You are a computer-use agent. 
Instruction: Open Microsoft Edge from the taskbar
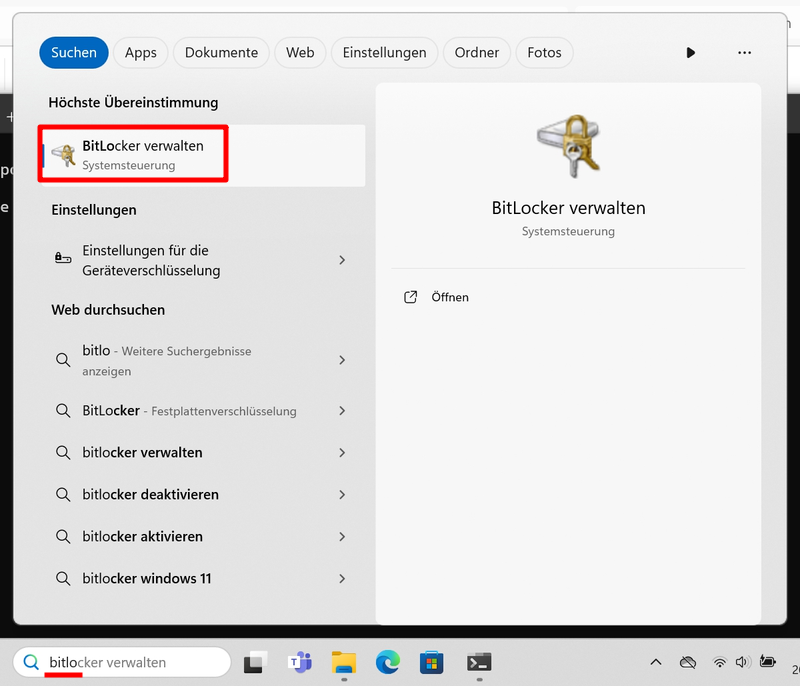click(x=388, y=662)
